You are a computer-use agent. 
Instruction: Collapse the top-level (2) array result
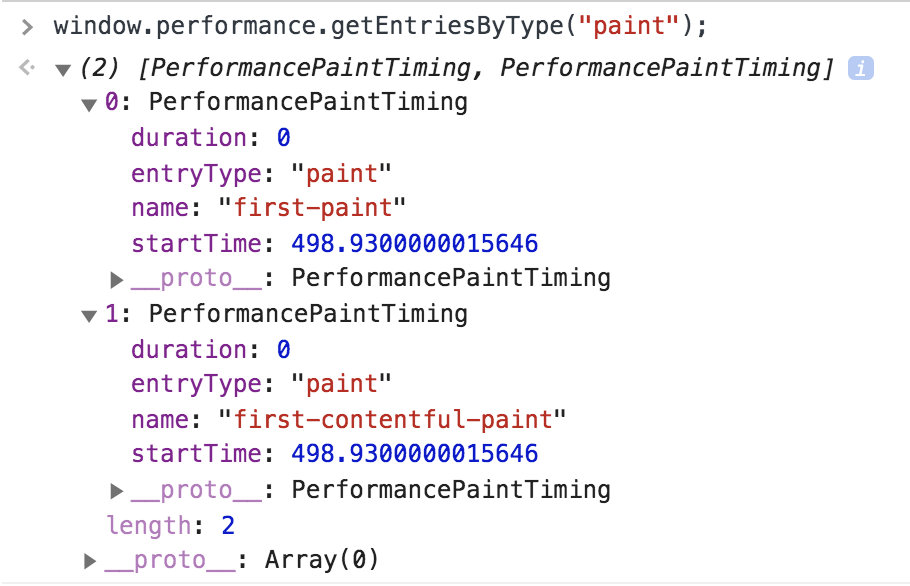[63, 70]
